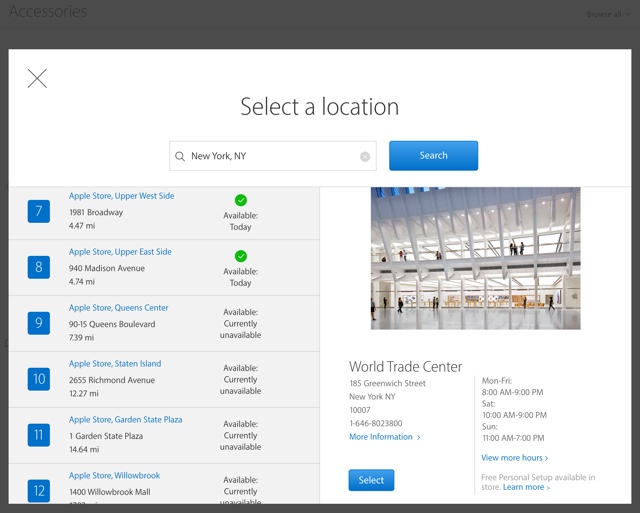Click green availability check for Upper West Side
This screenshot has height=513, width=640.
tap(241, 200)
